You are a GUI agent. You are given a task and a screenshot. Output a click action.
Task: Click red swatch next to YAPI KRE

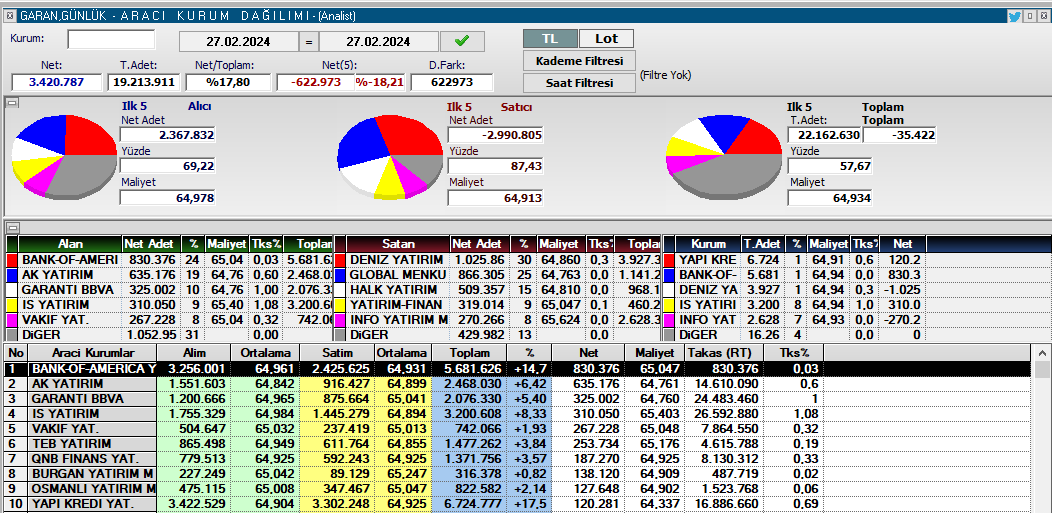[x=669, y=260]
